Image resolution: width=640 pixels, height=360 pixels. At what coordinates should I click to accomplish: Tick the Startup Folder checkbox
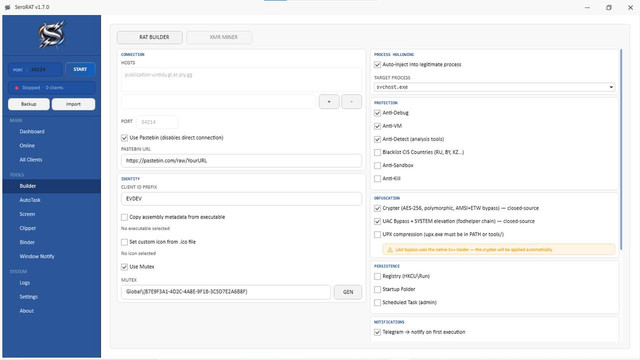[378, 289]
